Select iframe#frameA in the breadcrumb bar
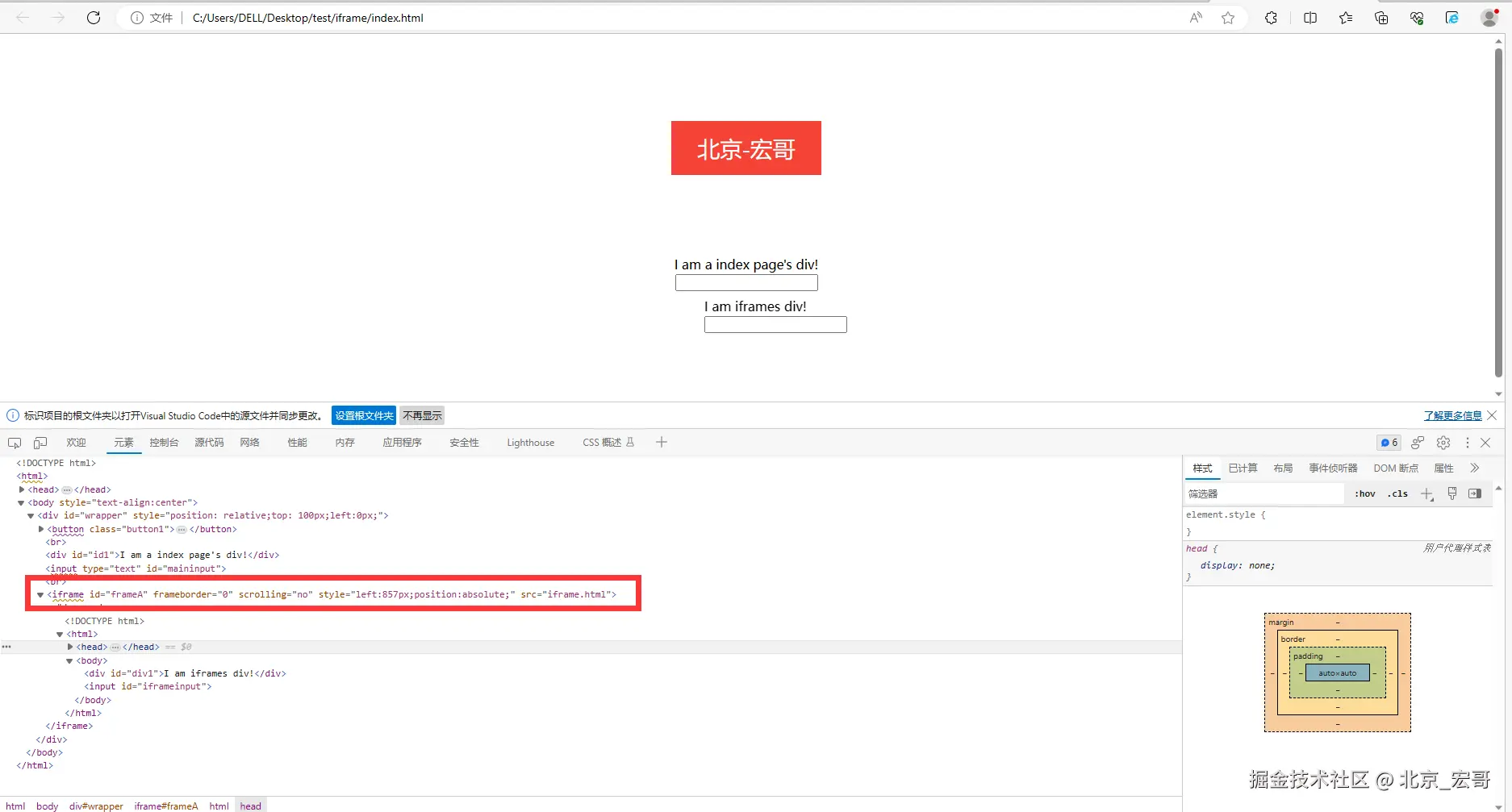This screenshot has height=812, width=1512. 166,806
